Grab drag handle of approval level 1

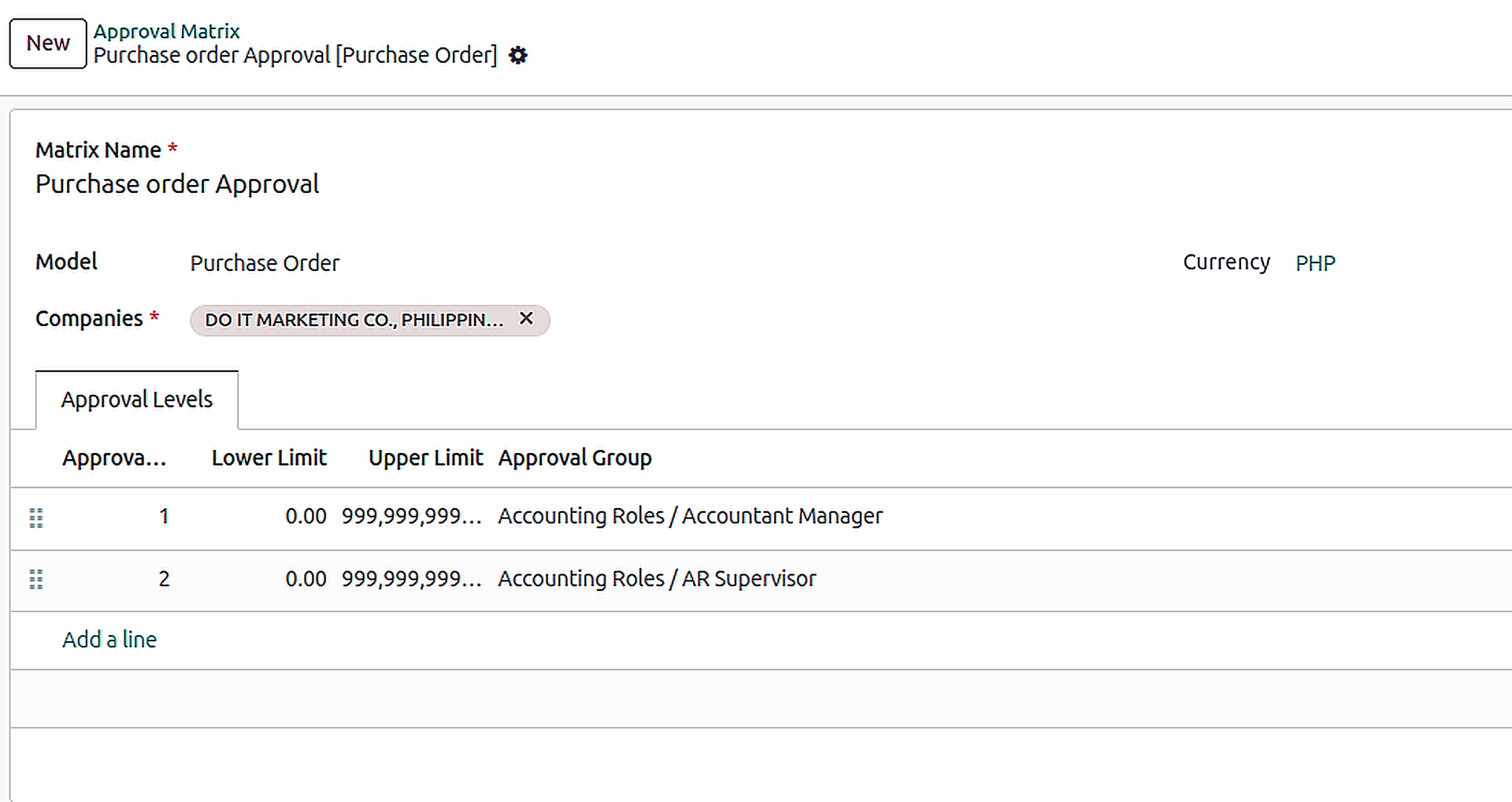tap(36, 518)
